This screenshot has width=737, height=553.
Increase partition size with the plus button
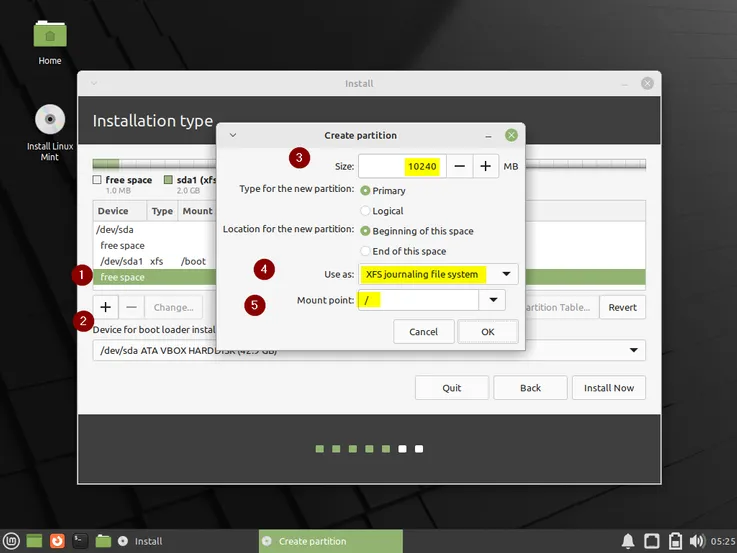click(486, 166)
